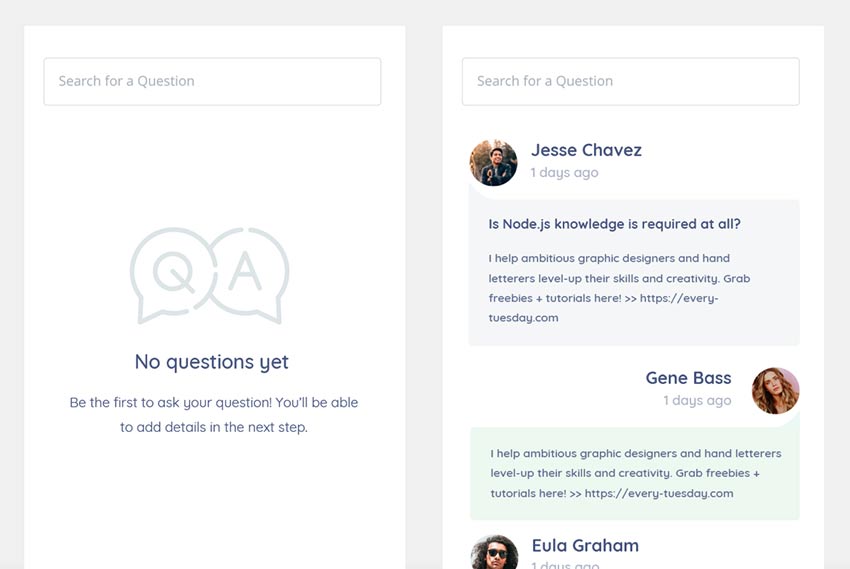Open the "Is Node.js knowledge is required" question
Image resolution: width=850 pixels, height=569 pixels.
click(x=614, y=224)
